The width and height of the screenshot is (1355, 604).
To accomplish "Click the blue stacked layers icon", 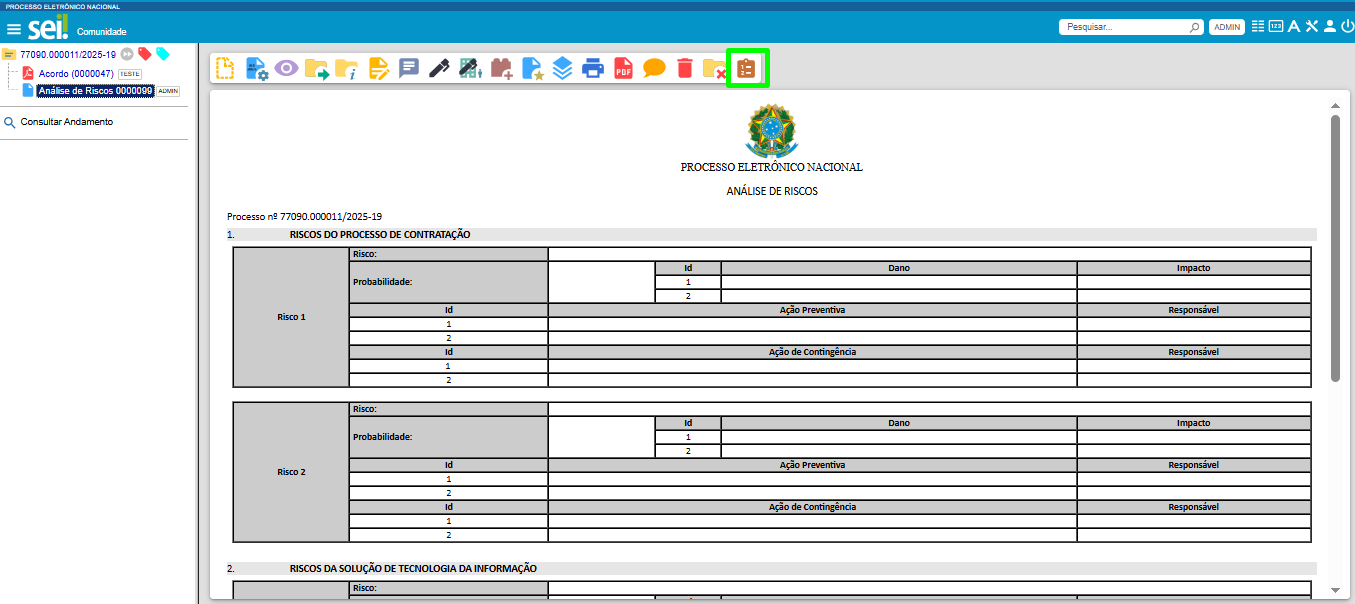I will click(x=562, y=68).
